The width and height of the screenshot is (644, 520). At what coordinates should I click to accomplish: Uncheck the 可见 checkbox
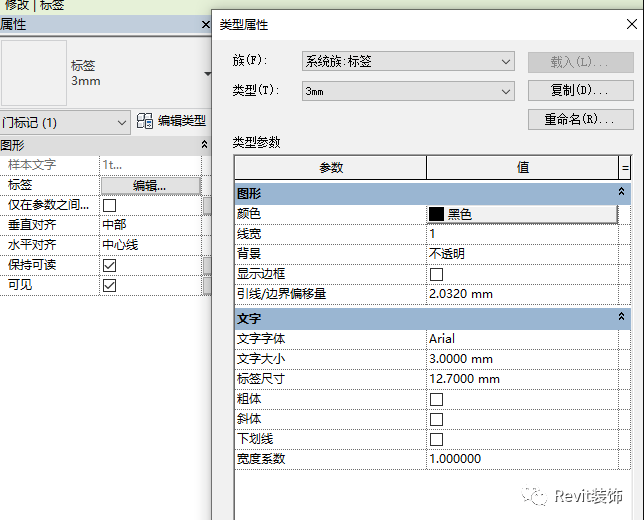[x=110, y=286]
